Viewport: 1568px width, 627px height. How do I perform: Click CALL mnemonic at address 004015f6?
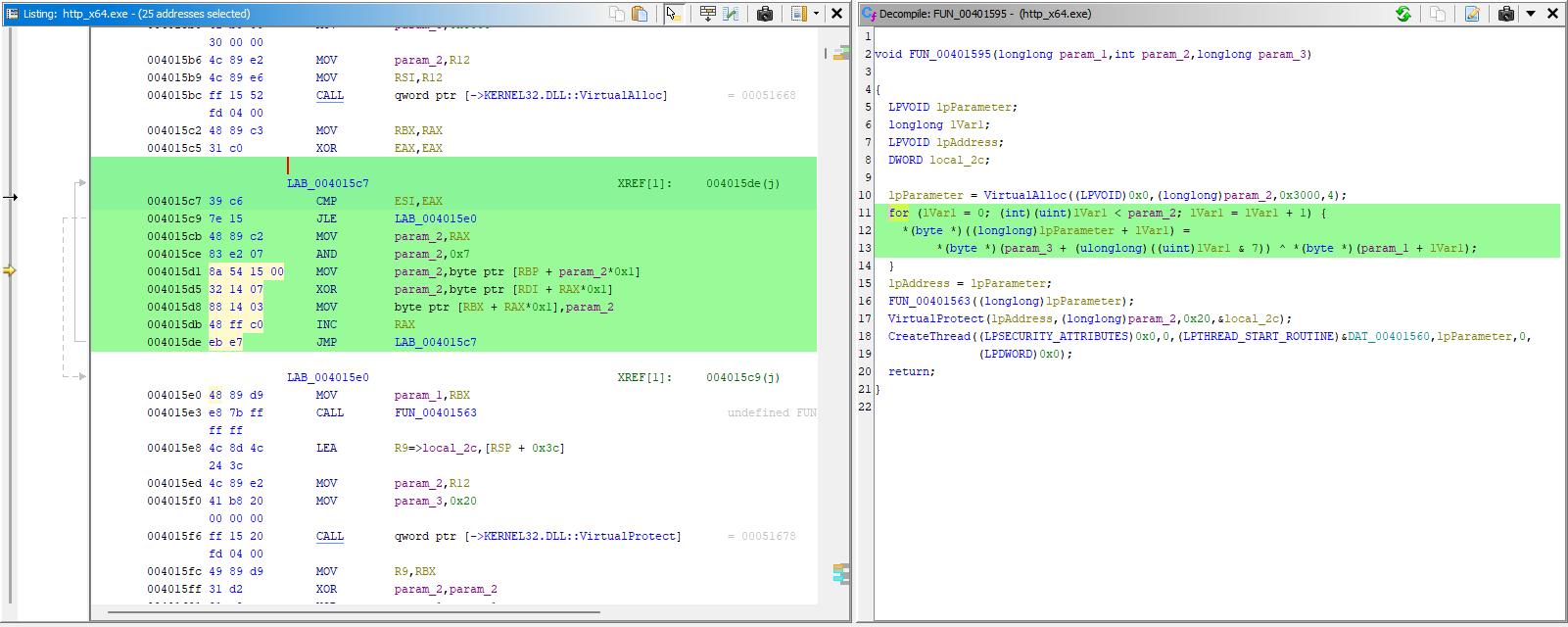(x=330, y=536)
